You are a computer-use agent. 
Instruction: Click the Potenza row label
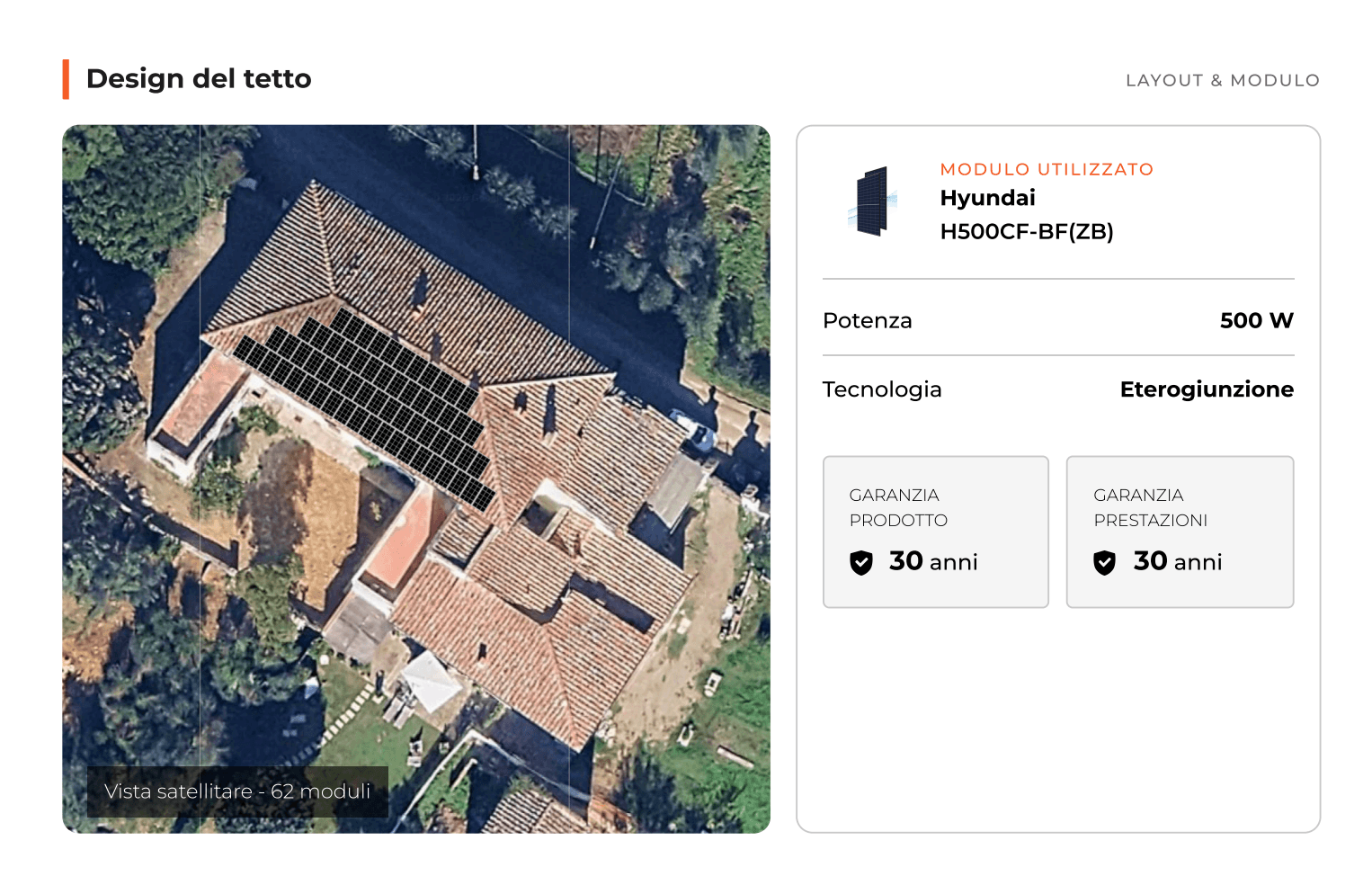pos(868,321)
